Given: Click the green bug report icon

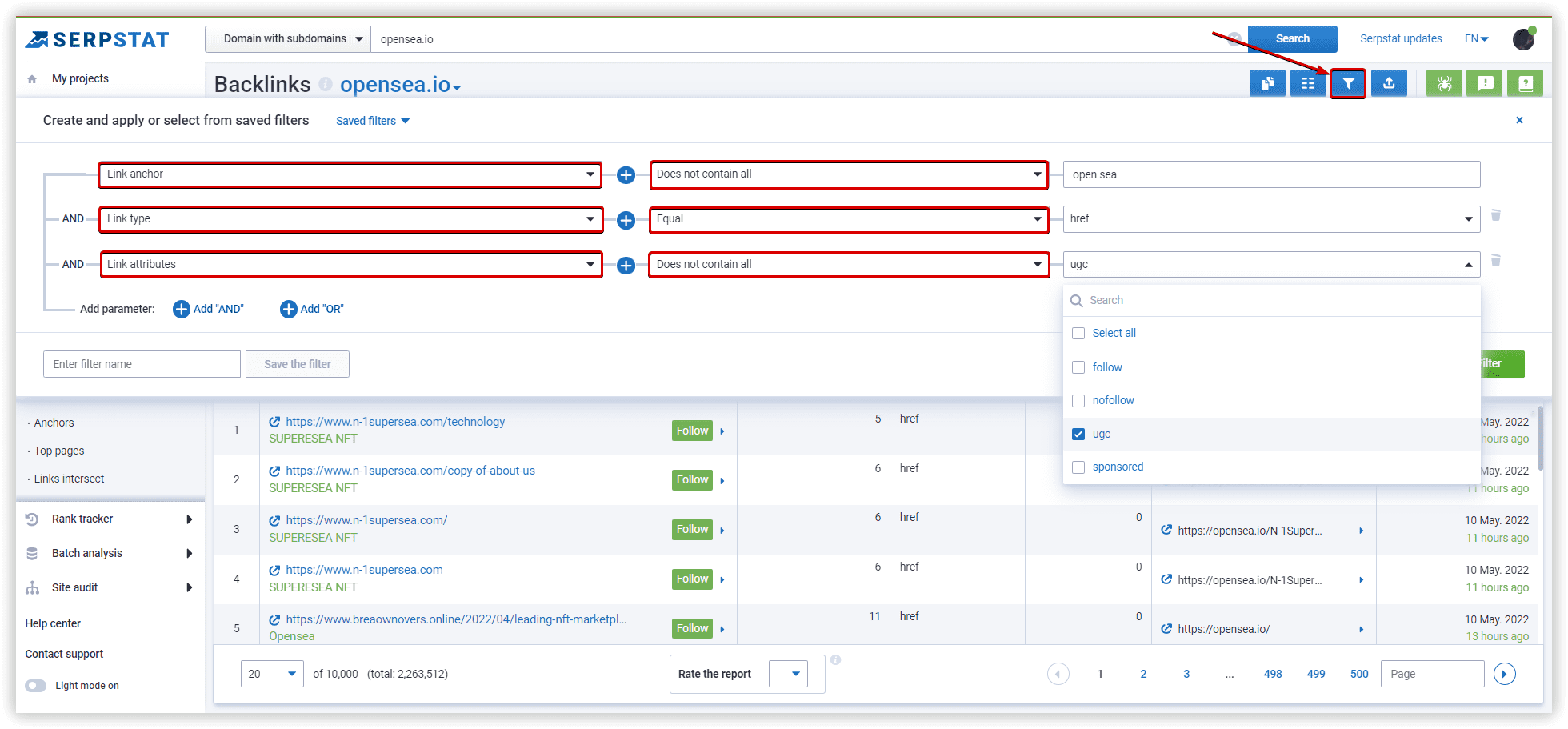Looking at the screenshot, I should pyautogui.click(x=1444, y=83).
